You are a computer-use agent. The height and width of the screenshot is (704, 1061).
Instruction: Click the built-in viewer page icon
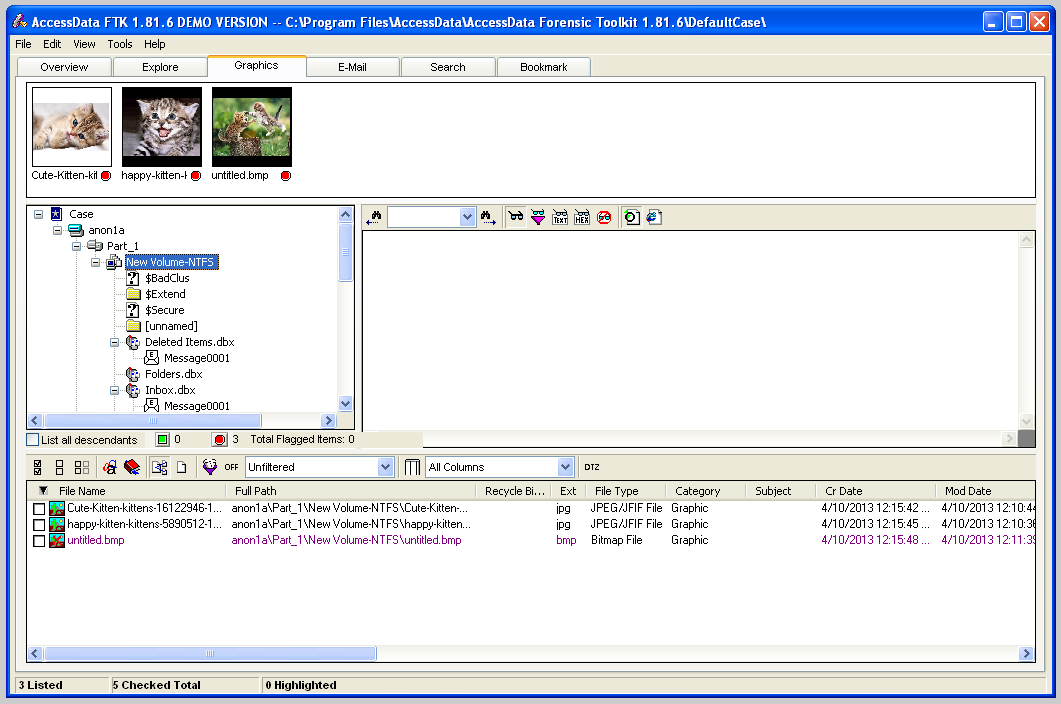632,217
